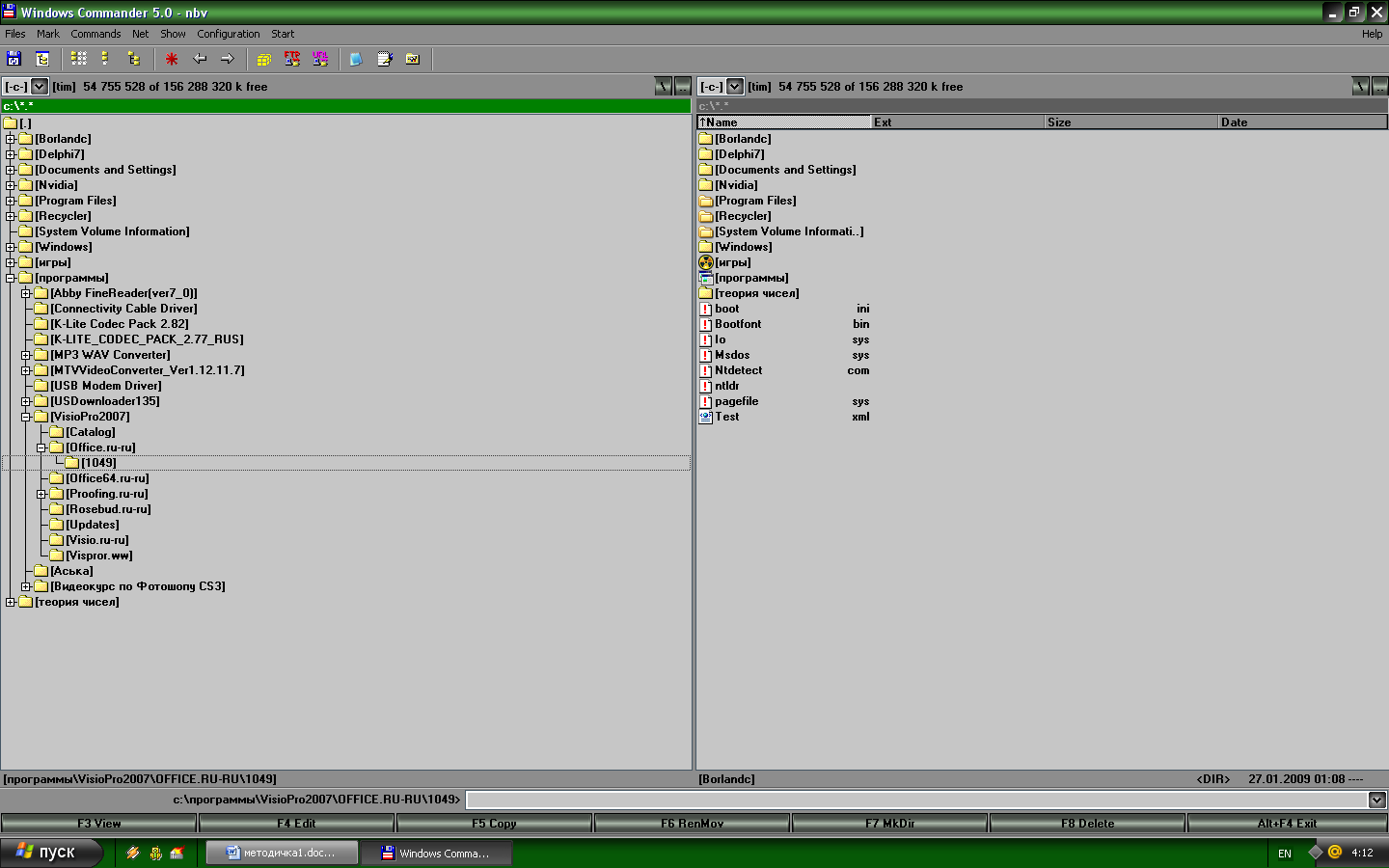1389x868 pixels.
Task: Switch to методичка1.doc taskbar window
Action: [282, 853]
